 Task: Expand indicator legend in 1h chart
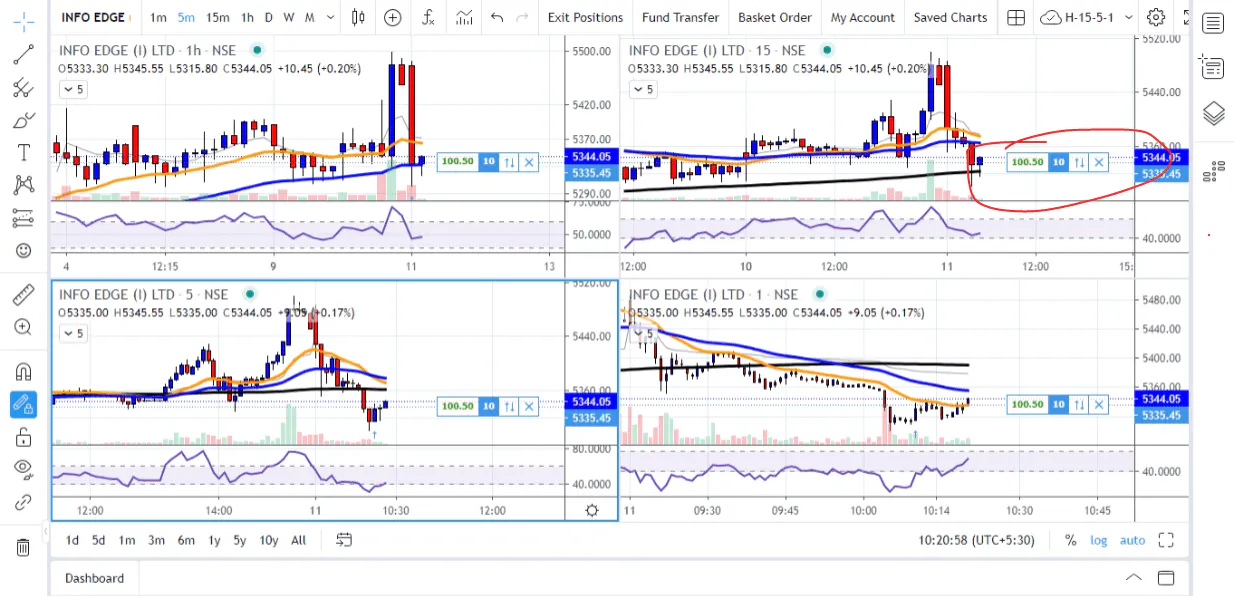click(74, 89)
